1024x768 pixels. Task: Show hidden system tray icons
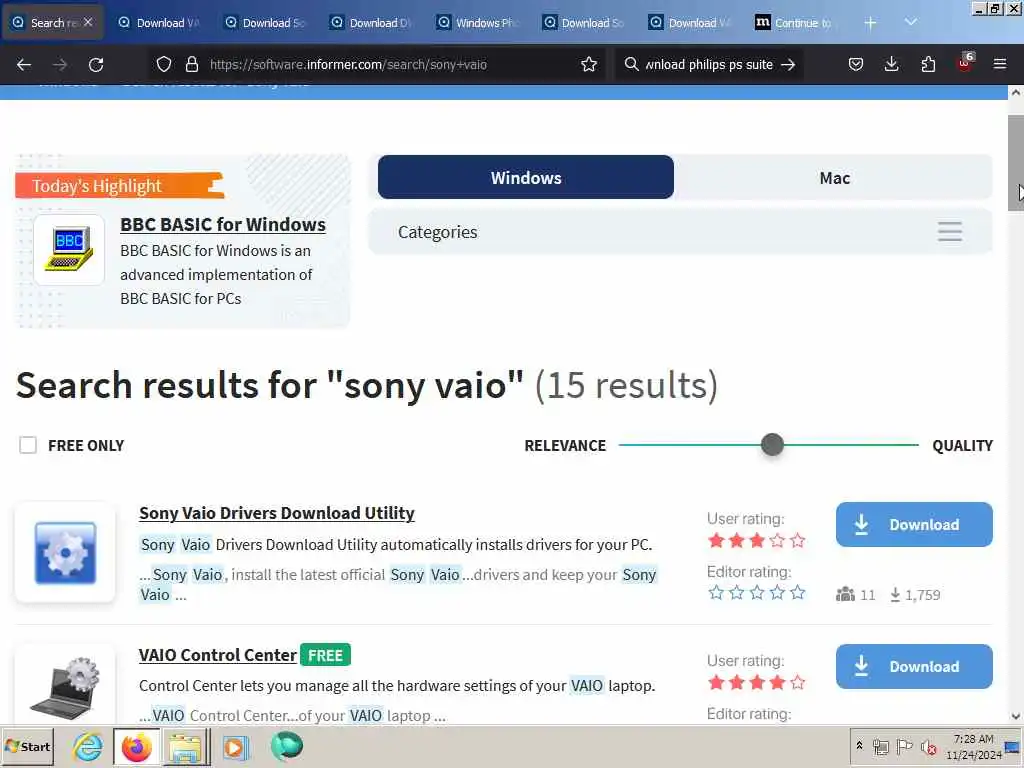(859, 745)
